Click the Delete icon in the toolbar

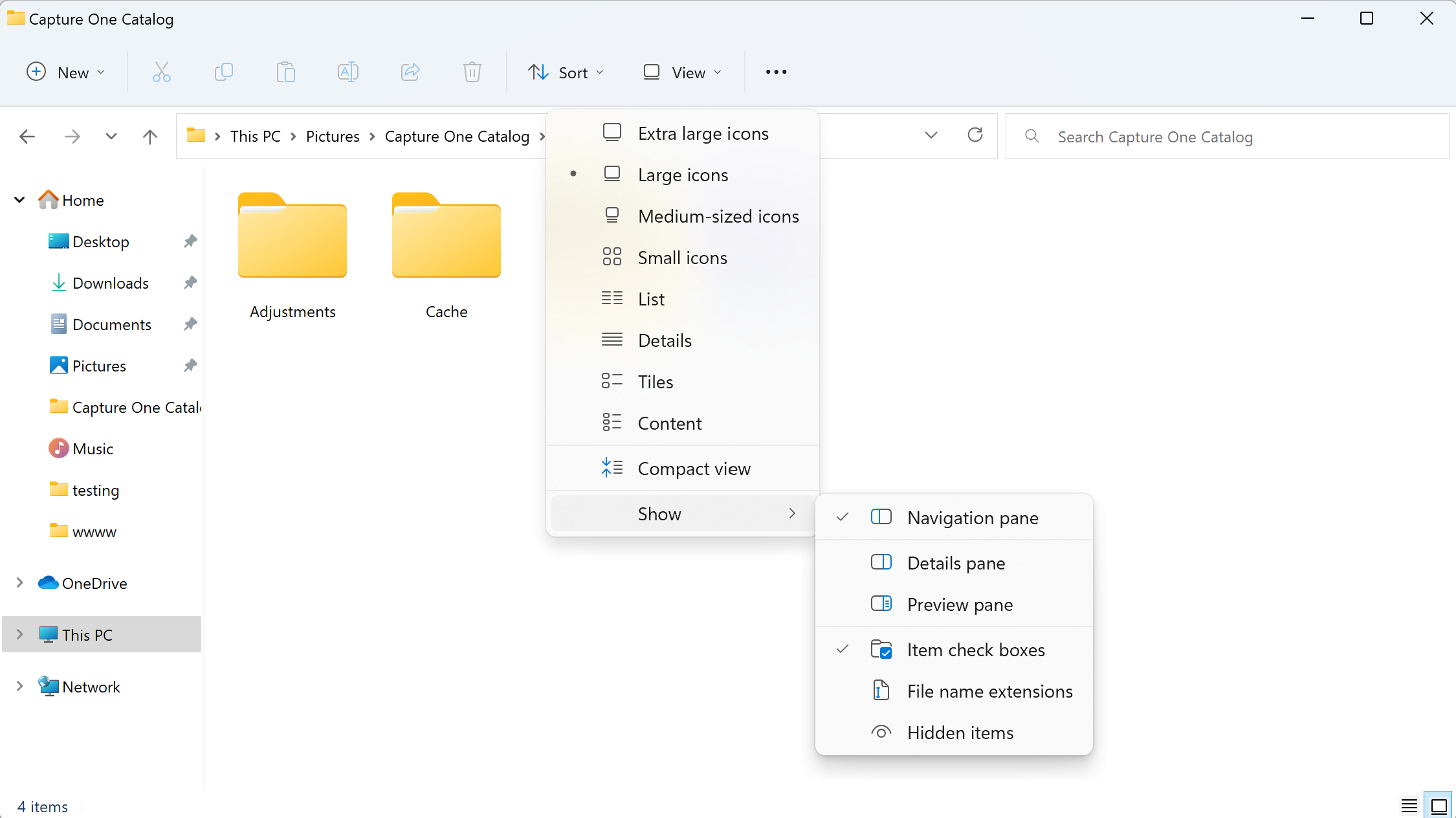(472, 72)
